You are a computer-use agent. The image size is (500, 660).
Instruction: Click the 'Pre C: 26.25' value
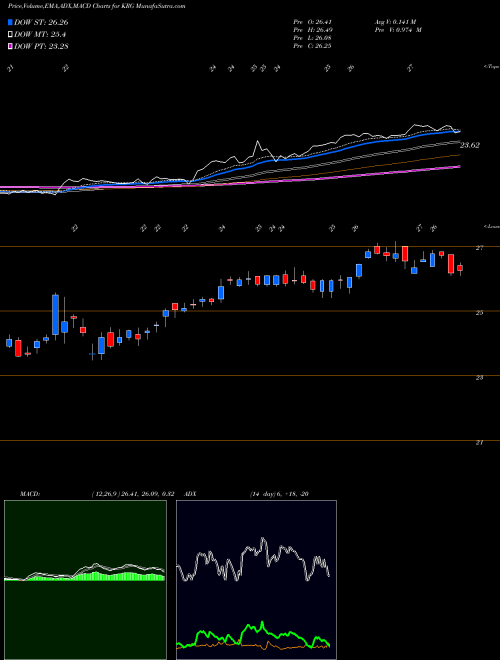313,46
